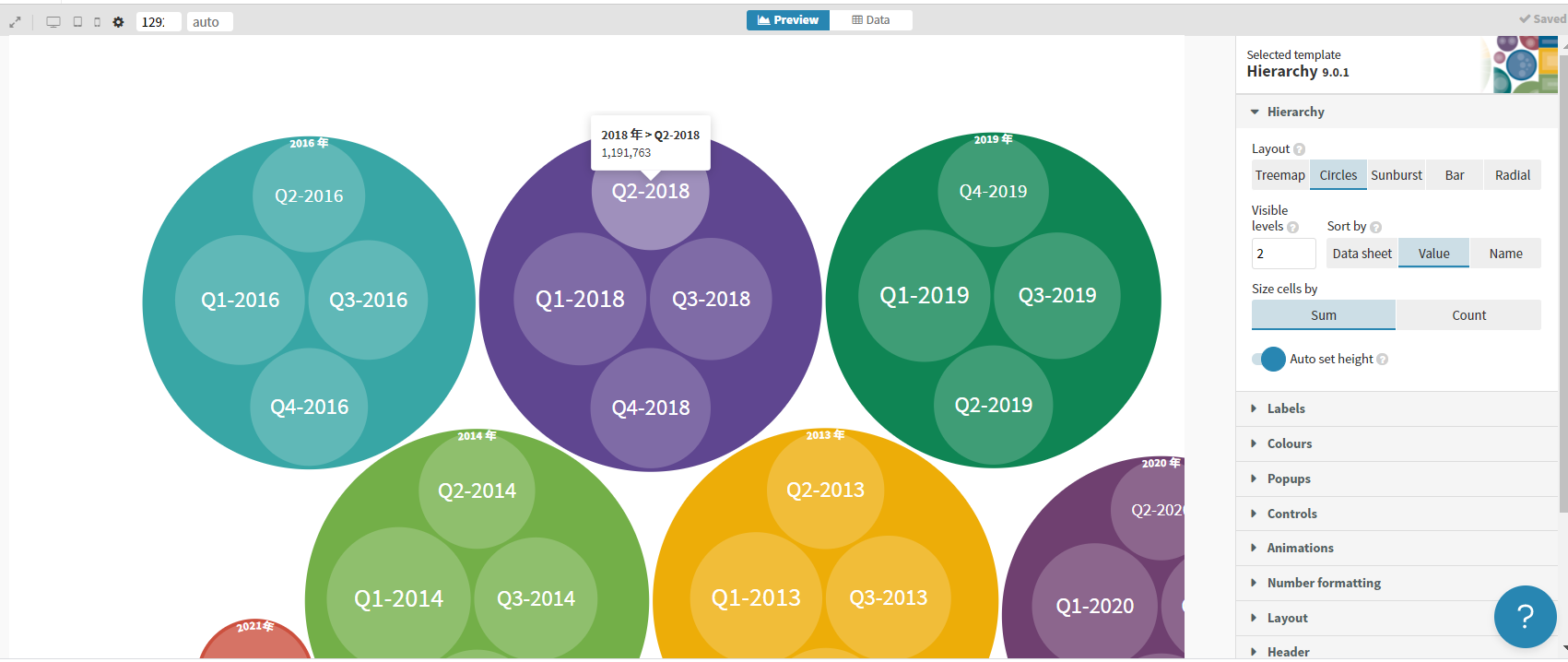This screenshot has width=1568, height=662.
Task: Sort by Data sheet order
Action: coord(1362,254)
